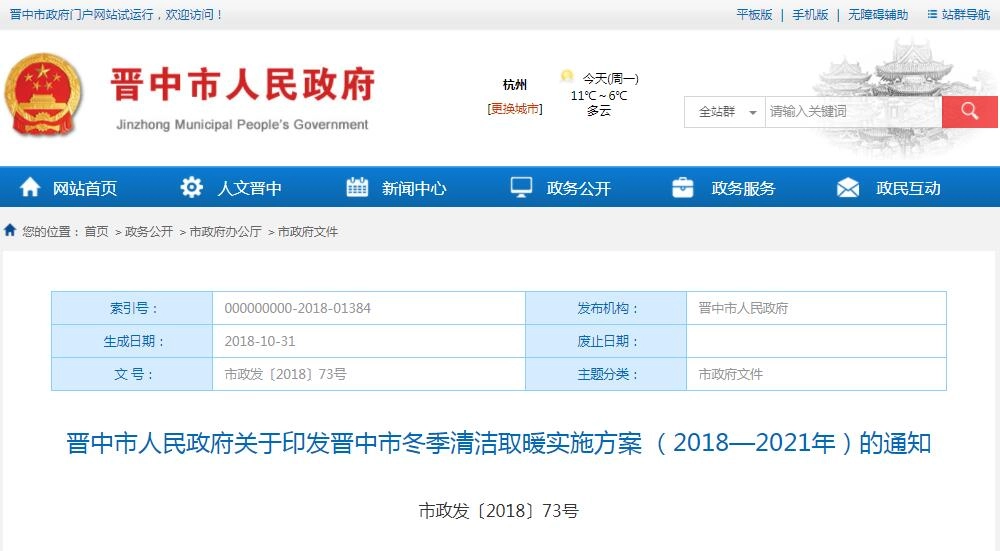Switch to 手机版 mobile version
This screenshot has width=1000, height=551.
[810, 15]
